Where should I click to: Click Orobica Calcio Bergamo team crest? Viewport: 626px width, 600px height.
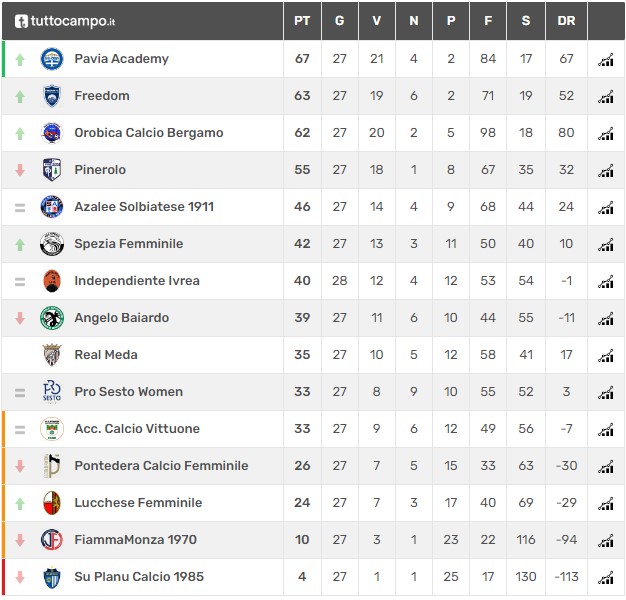[x=52, y=133]
